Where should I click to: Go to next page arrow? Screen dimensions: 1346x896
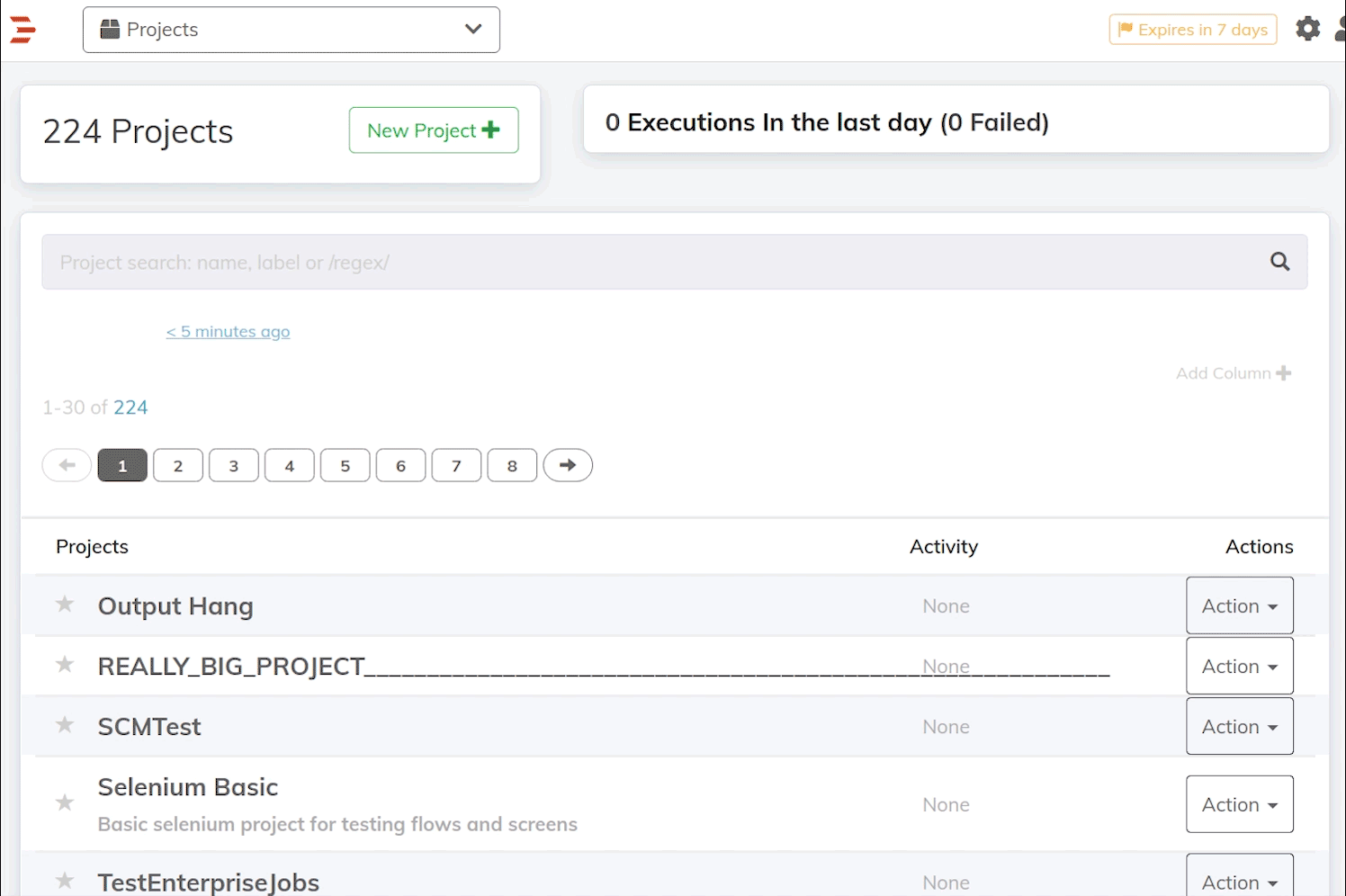(568, 465)
